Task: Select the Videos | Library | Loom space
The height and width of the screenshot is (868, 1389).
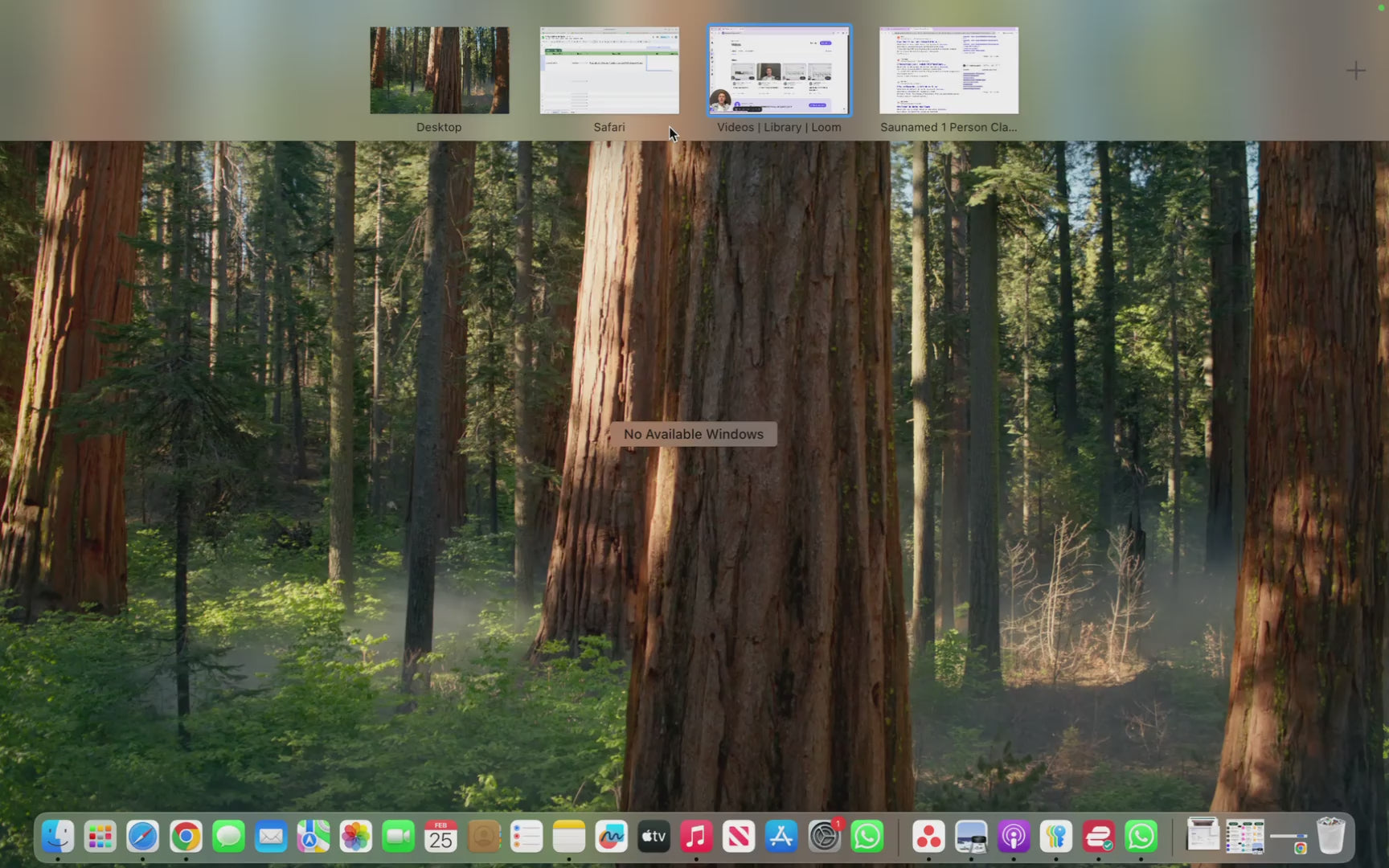Action: click(778, 71)
